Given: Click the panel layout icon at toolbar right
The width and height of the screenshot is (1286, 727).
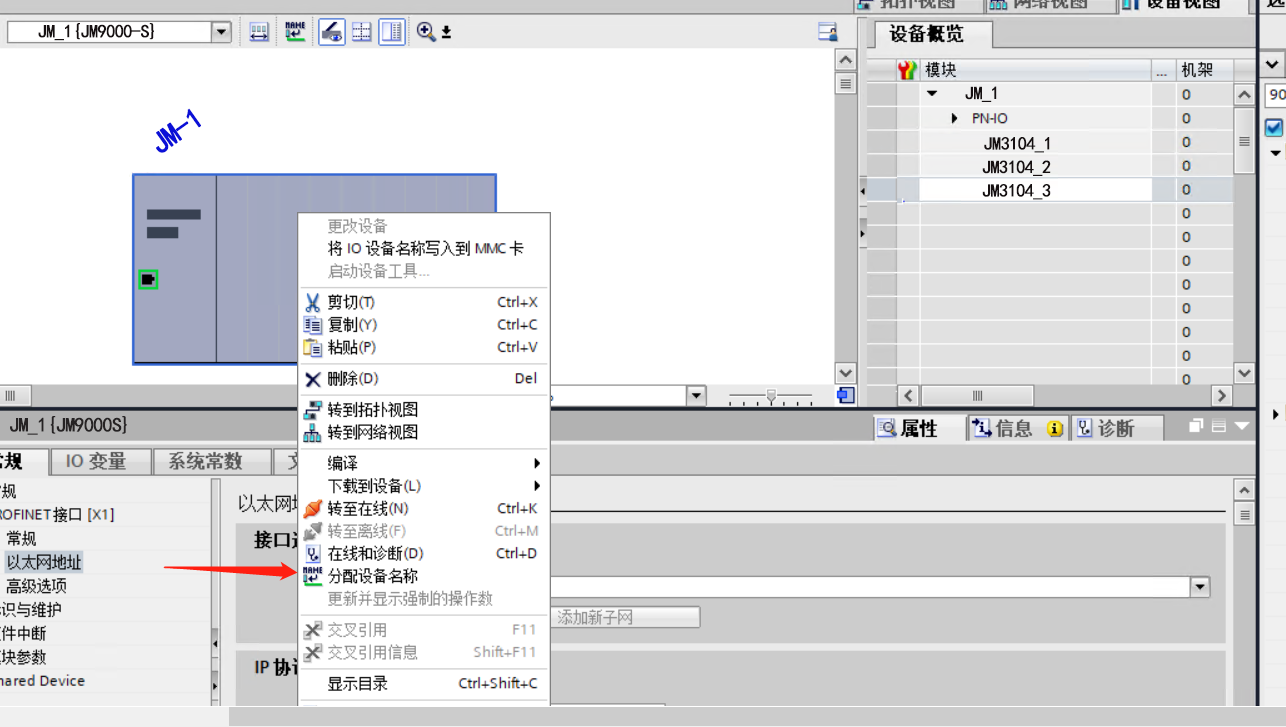Looking at the screenshot, I should 827,32.
